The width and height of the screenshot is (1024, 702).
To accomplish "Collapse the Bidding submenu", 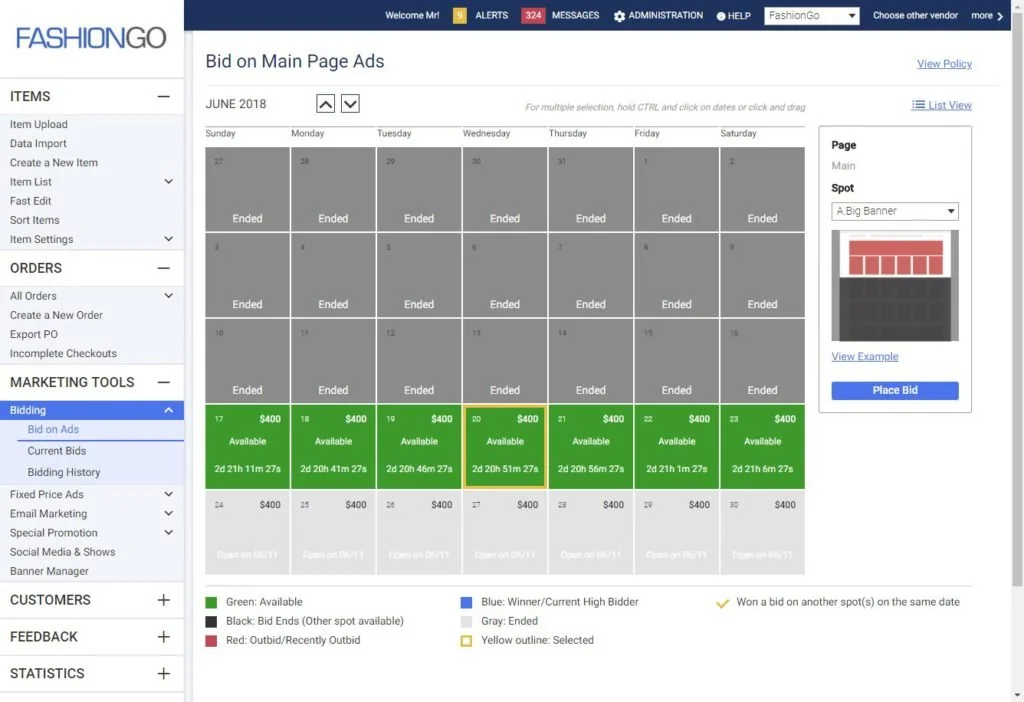I will tap(168, 410).
